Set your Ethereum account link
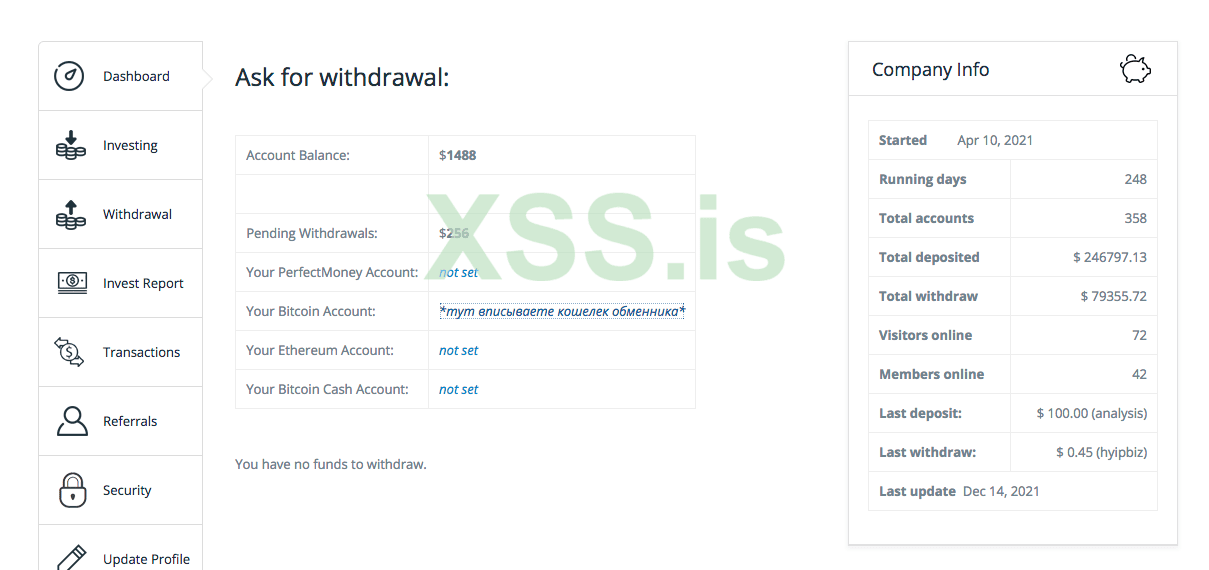Image resolution: width=1209 pixels, height=570 pixels. [x=458, y=350]
